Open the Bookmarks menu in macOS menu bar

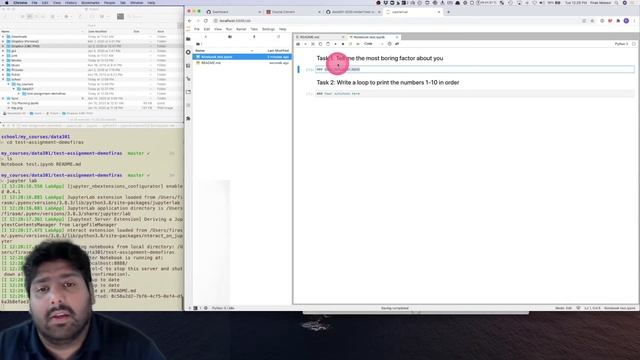tap(90, 2)
